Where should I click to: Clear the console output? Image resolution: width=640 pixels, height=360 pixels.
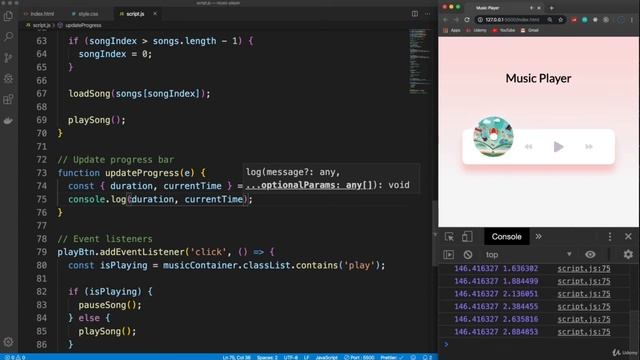point(468,255)
